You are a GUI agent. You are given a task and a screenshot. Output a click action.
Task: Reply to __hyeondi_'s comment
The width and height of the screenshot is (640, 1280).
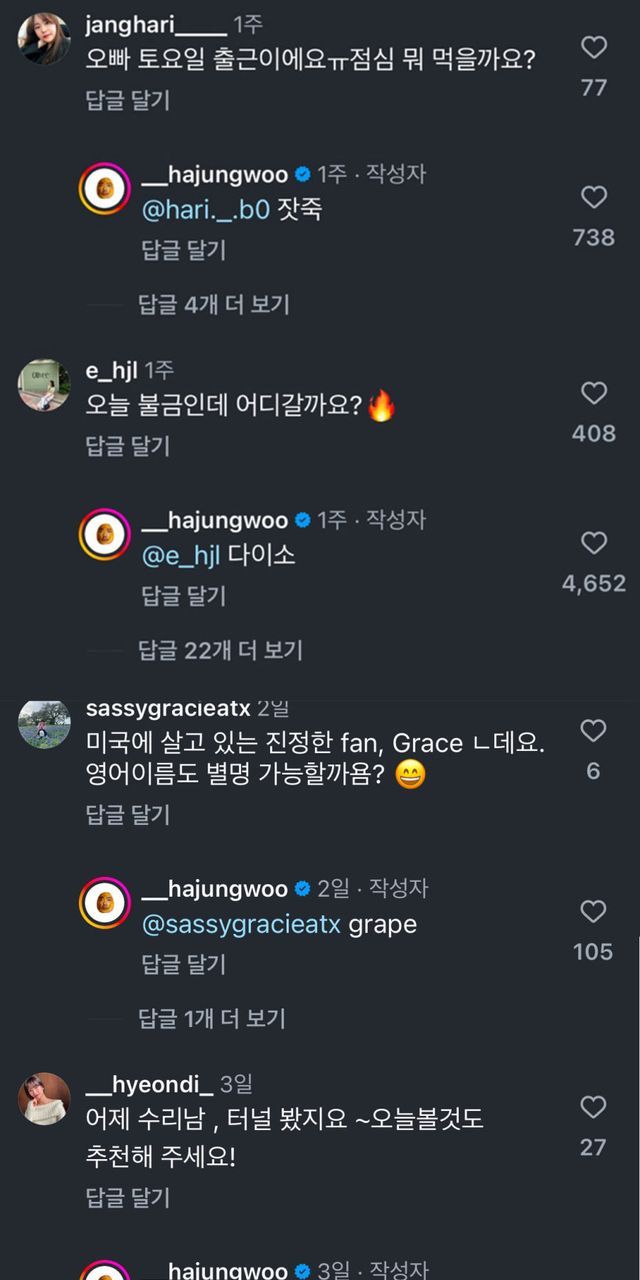tap(127, 1197)
